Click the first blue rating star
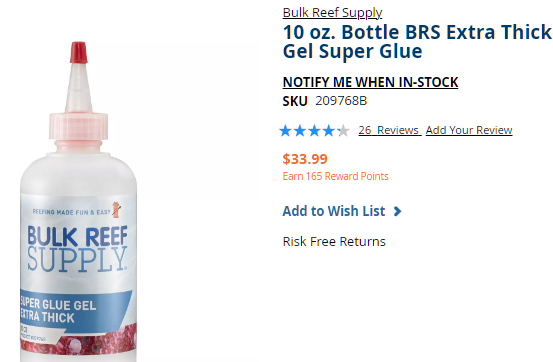 click(285, 131)
